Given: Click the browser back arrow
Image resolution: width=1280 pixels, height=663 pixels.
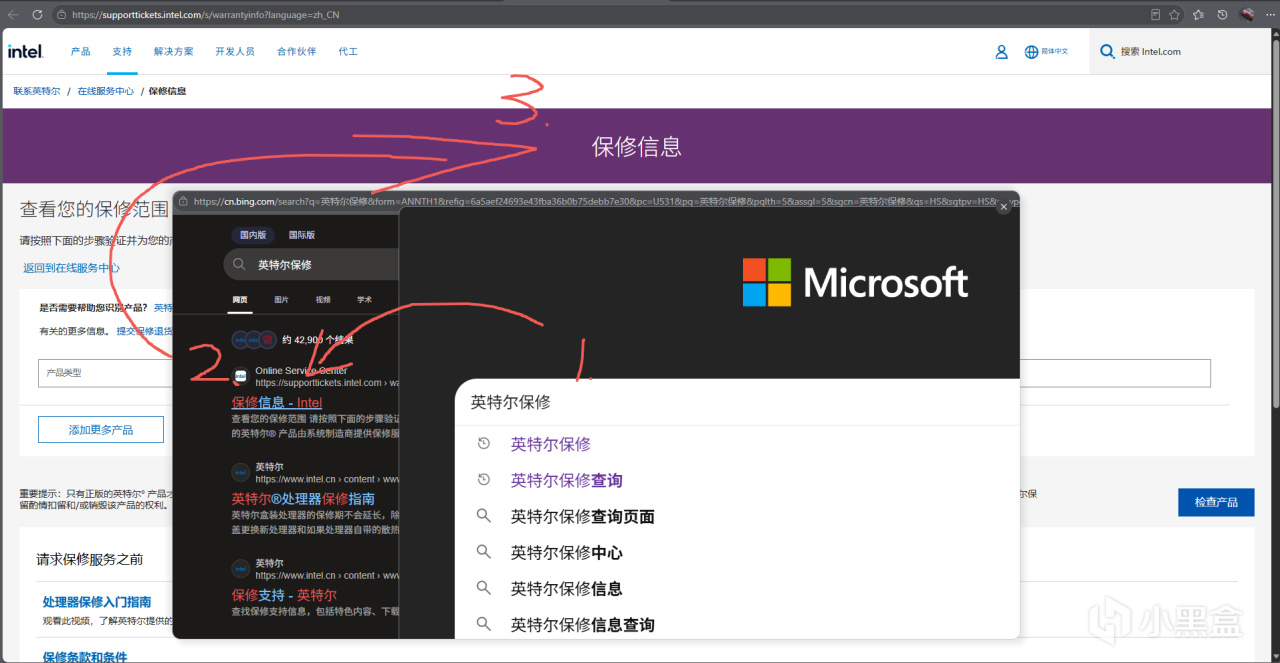Looking at the screenshot, I should 13,15.
